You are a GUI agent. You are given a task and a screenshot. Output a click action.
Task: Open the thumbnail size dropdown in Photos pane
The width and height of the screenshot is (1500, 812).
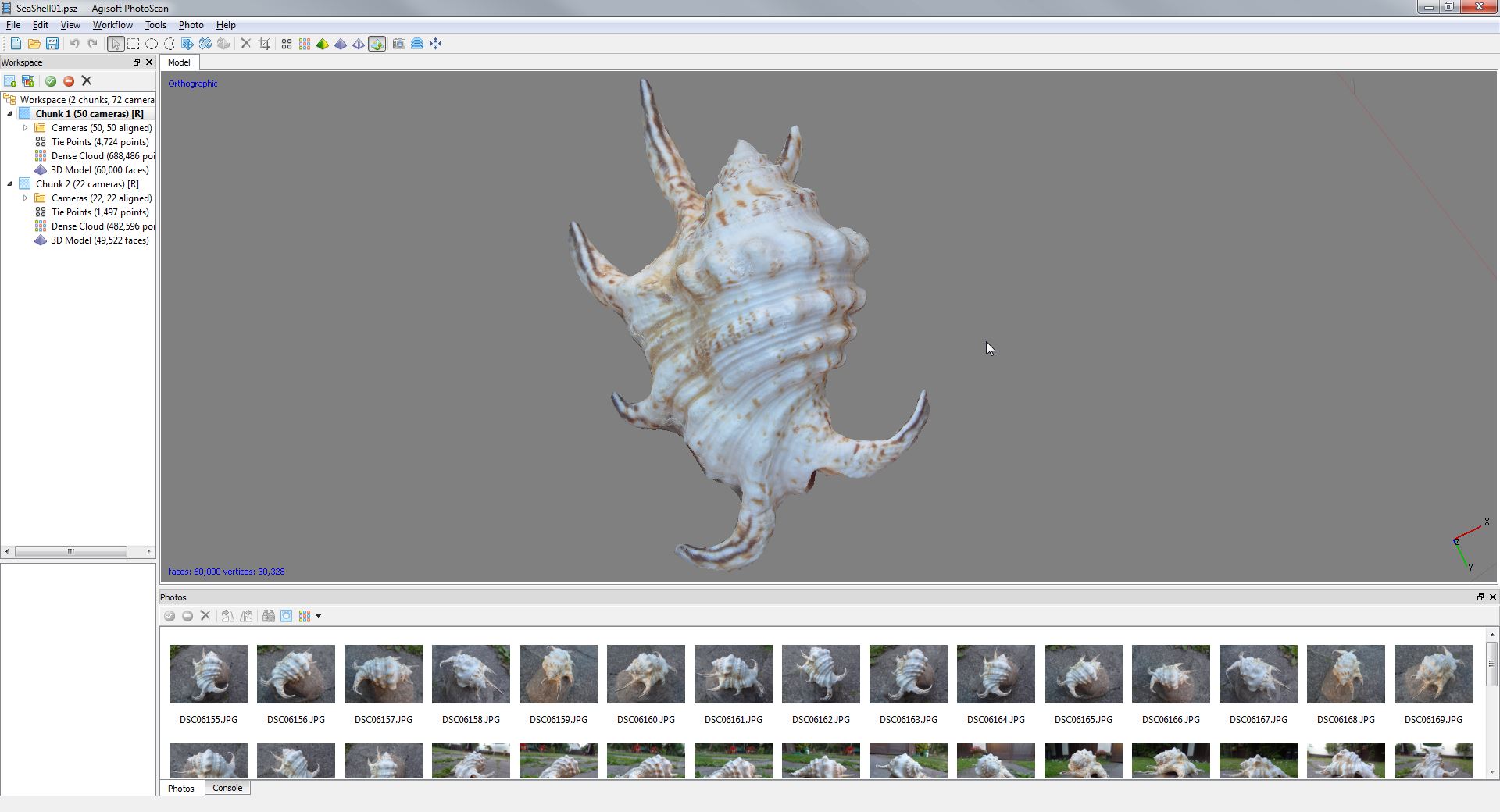click(319, 616)
